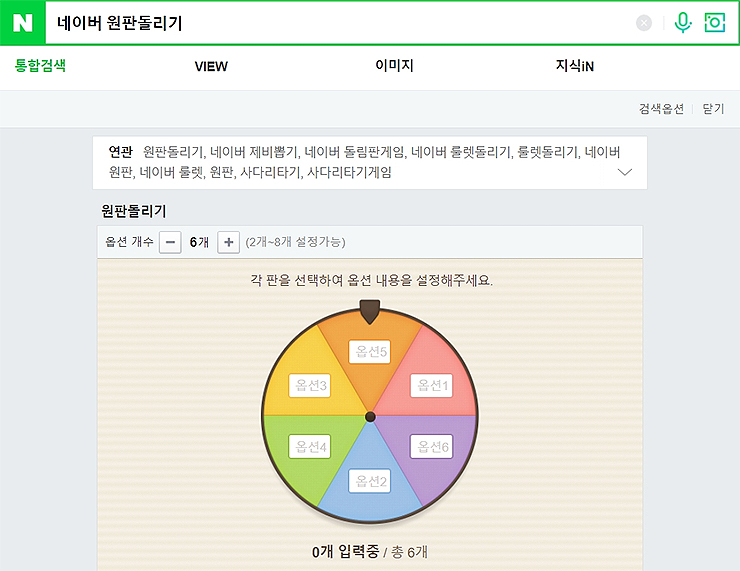Go to the 지식iN tab
Image resolution: width=740 pixels, height=571 pixels.
point(574,66)
